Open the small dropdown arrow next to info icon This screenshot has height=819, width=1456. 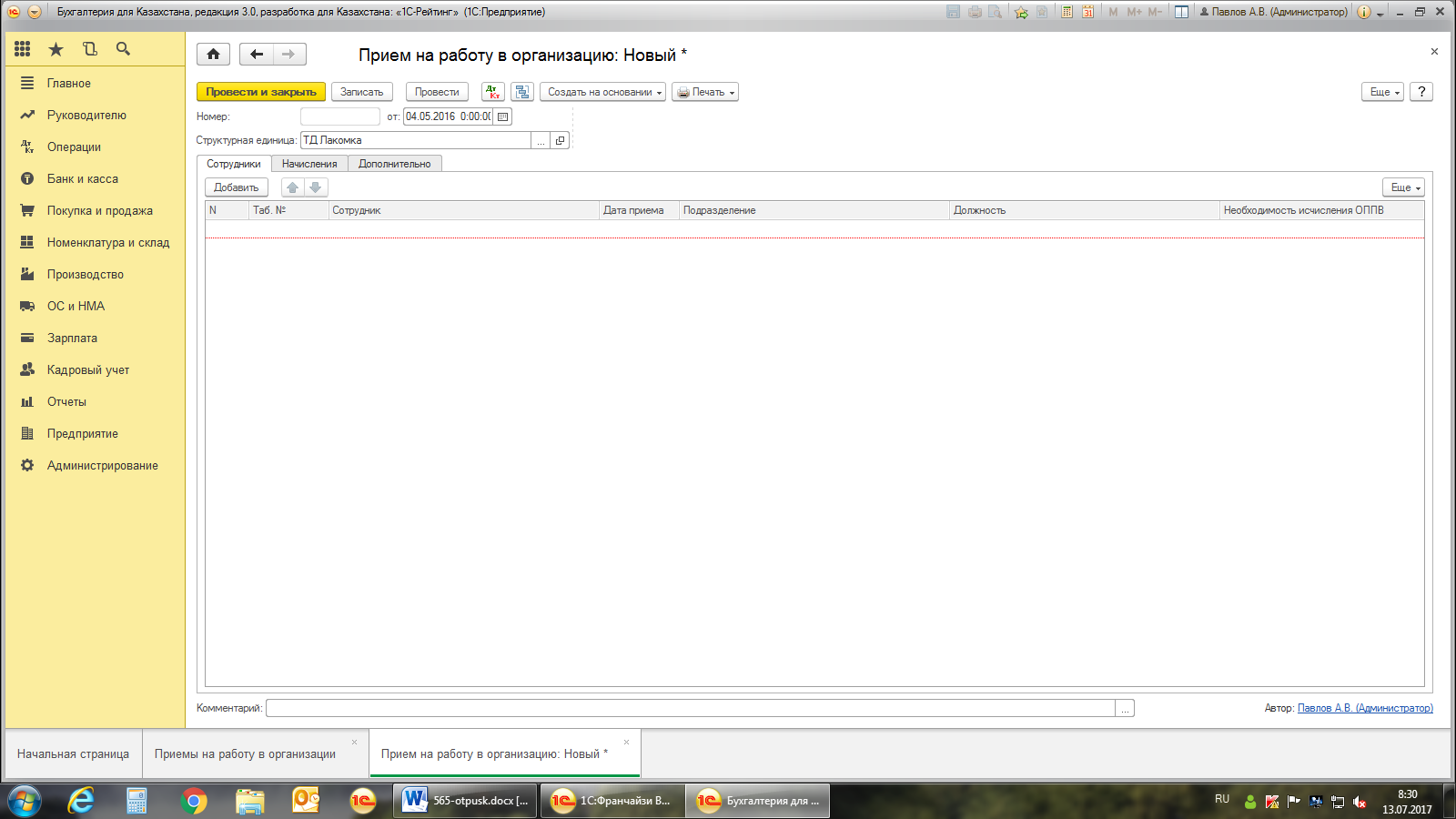(1380, 14)
